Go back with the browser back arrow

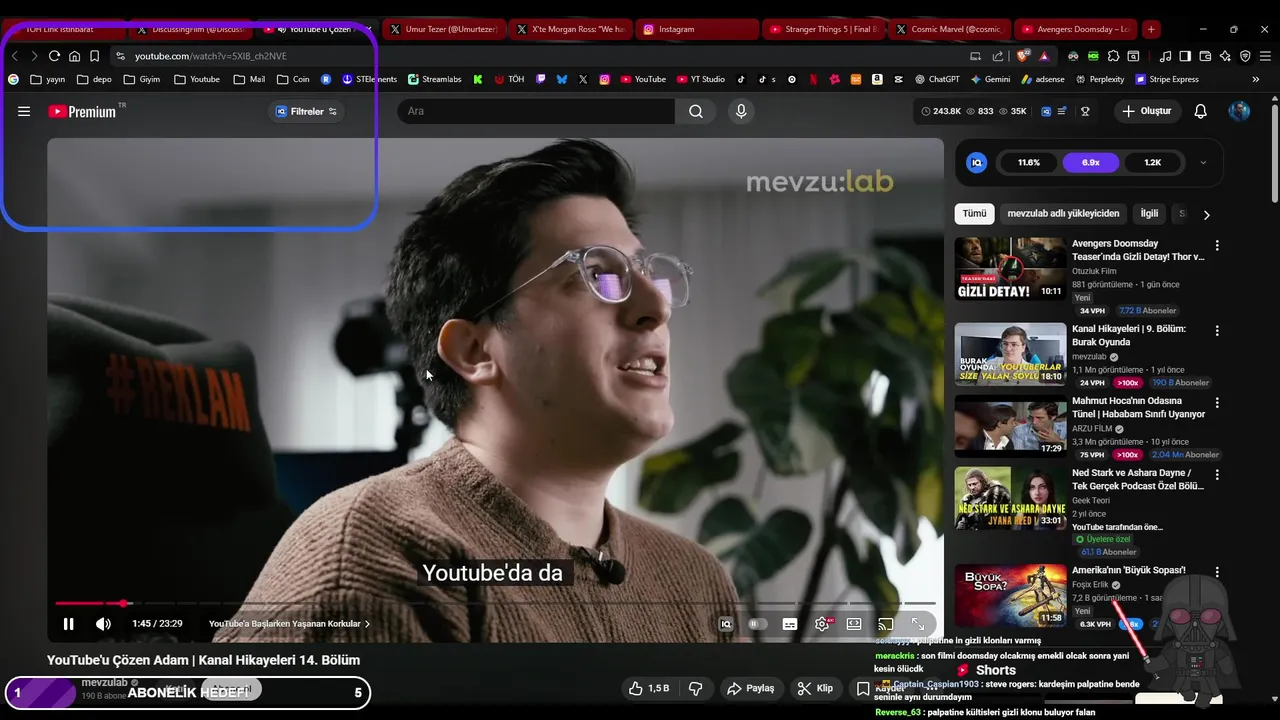point(15,56)
